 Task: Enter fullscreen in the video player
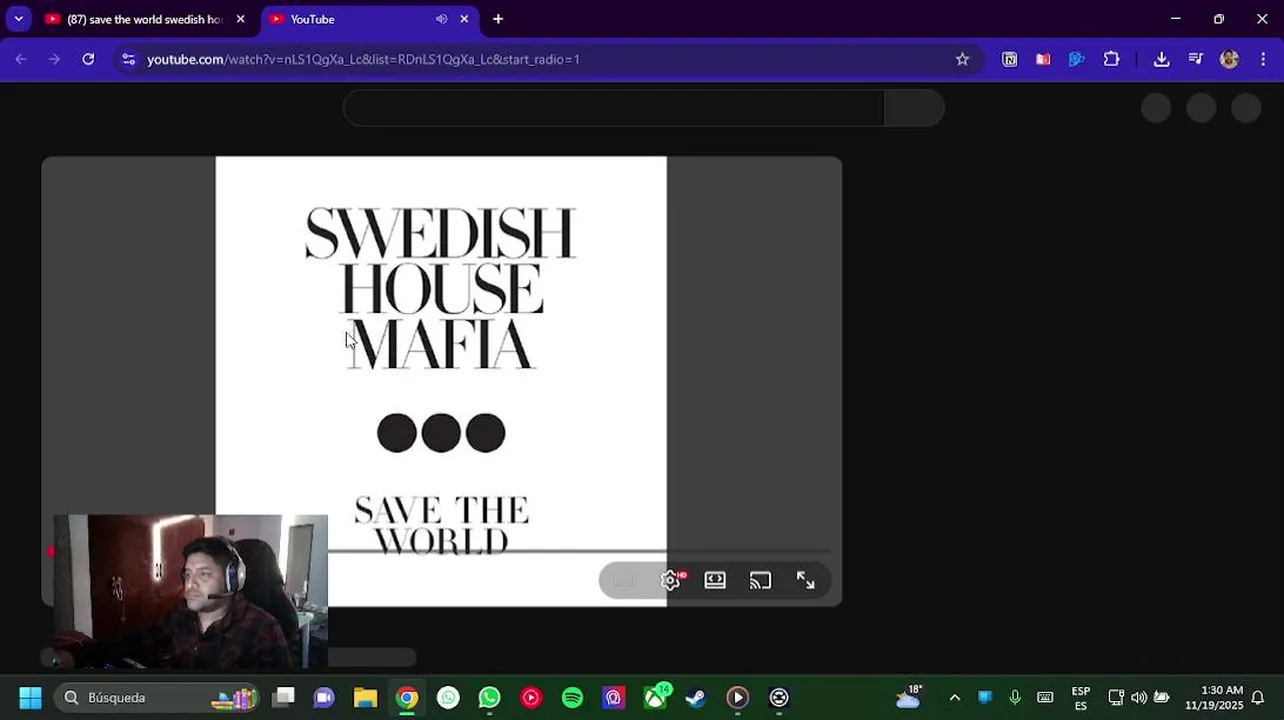coord(805,581)
